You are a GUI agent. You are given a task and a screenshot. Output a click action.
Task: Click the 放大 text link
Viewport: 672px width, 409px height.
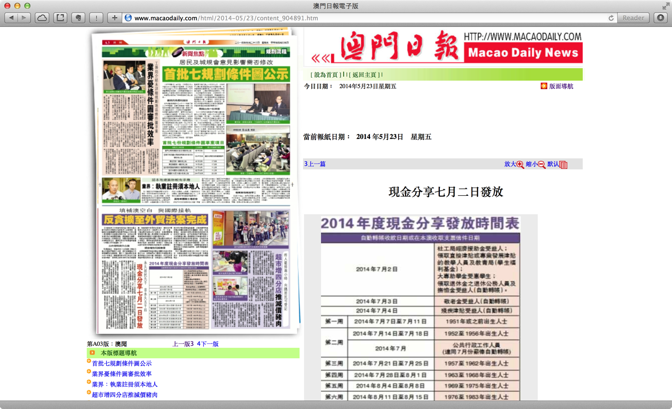(510, 164)
